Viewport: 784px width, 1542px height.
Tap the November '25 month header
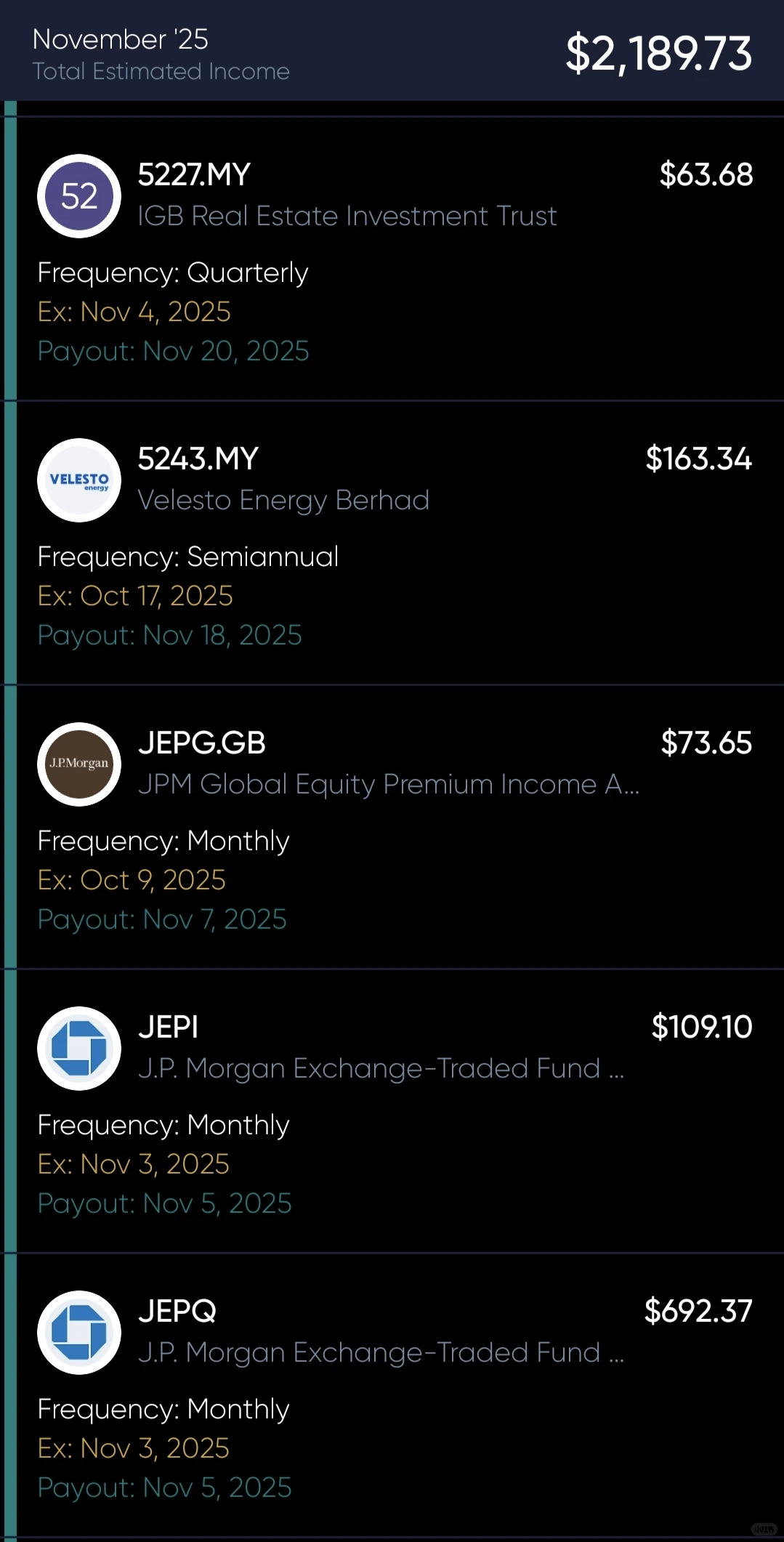click(x=121, y=39)
